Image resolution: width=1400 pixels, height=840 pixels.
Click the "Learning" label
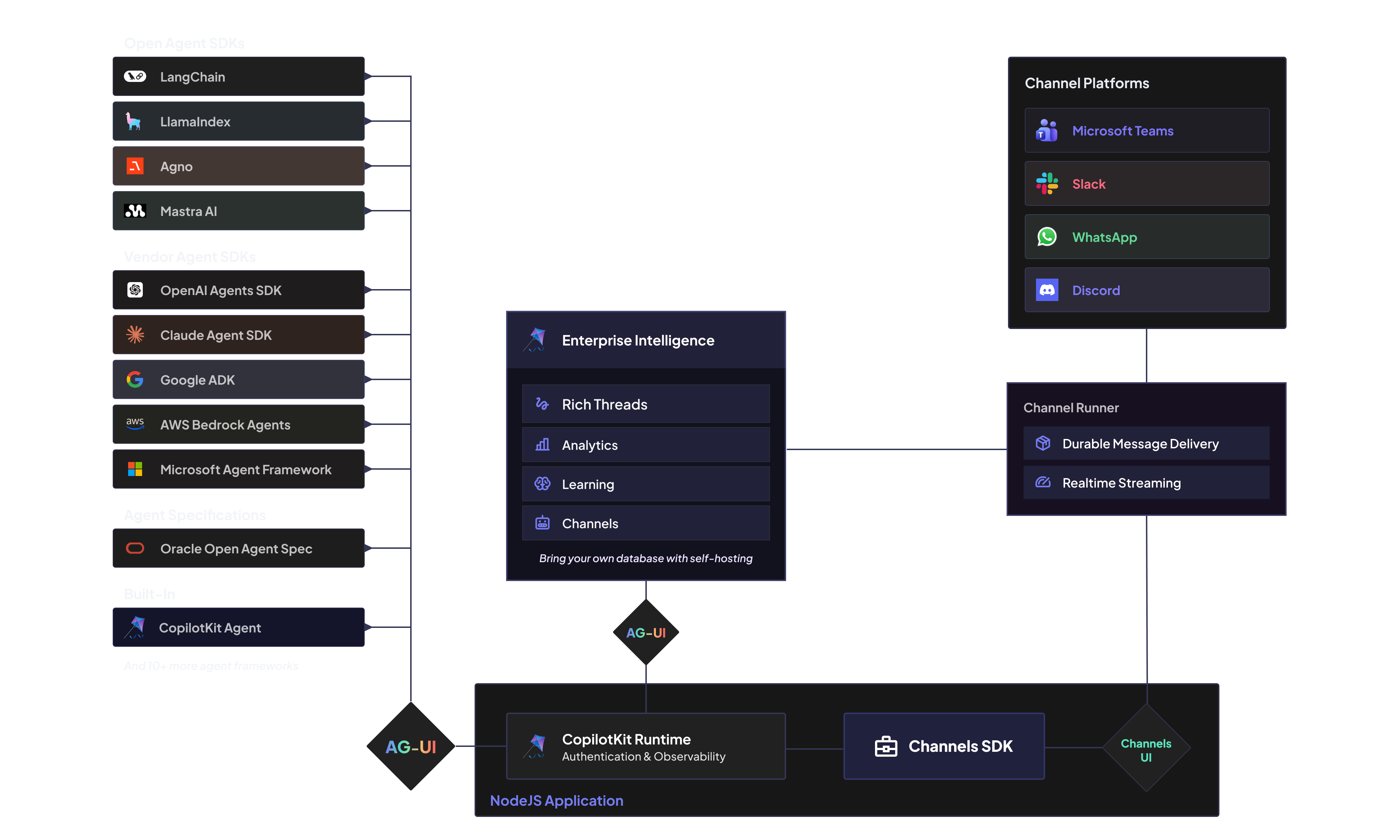click(x=588, y=484)
